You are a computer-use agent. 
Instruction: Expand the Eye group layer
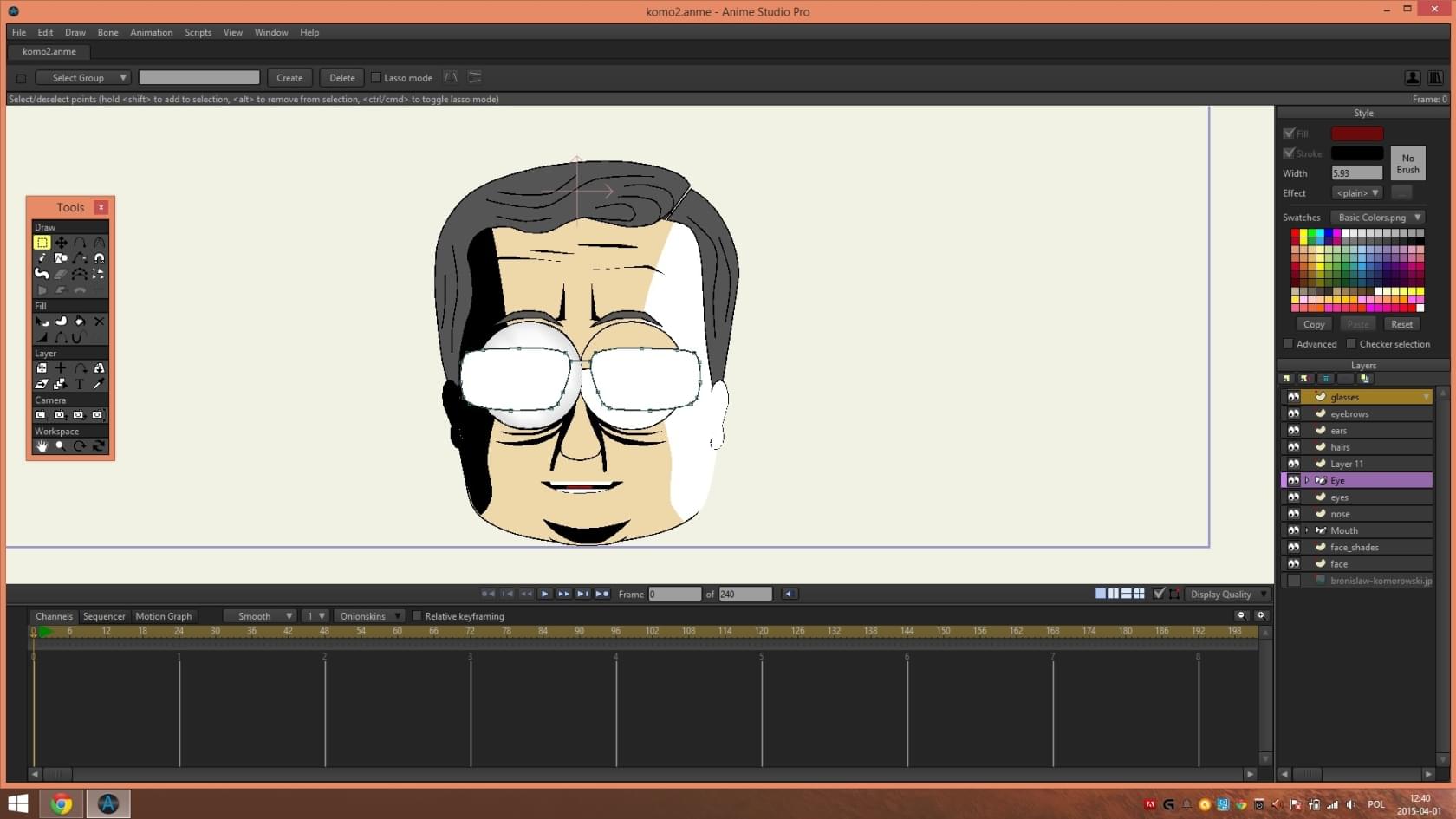1307,480
